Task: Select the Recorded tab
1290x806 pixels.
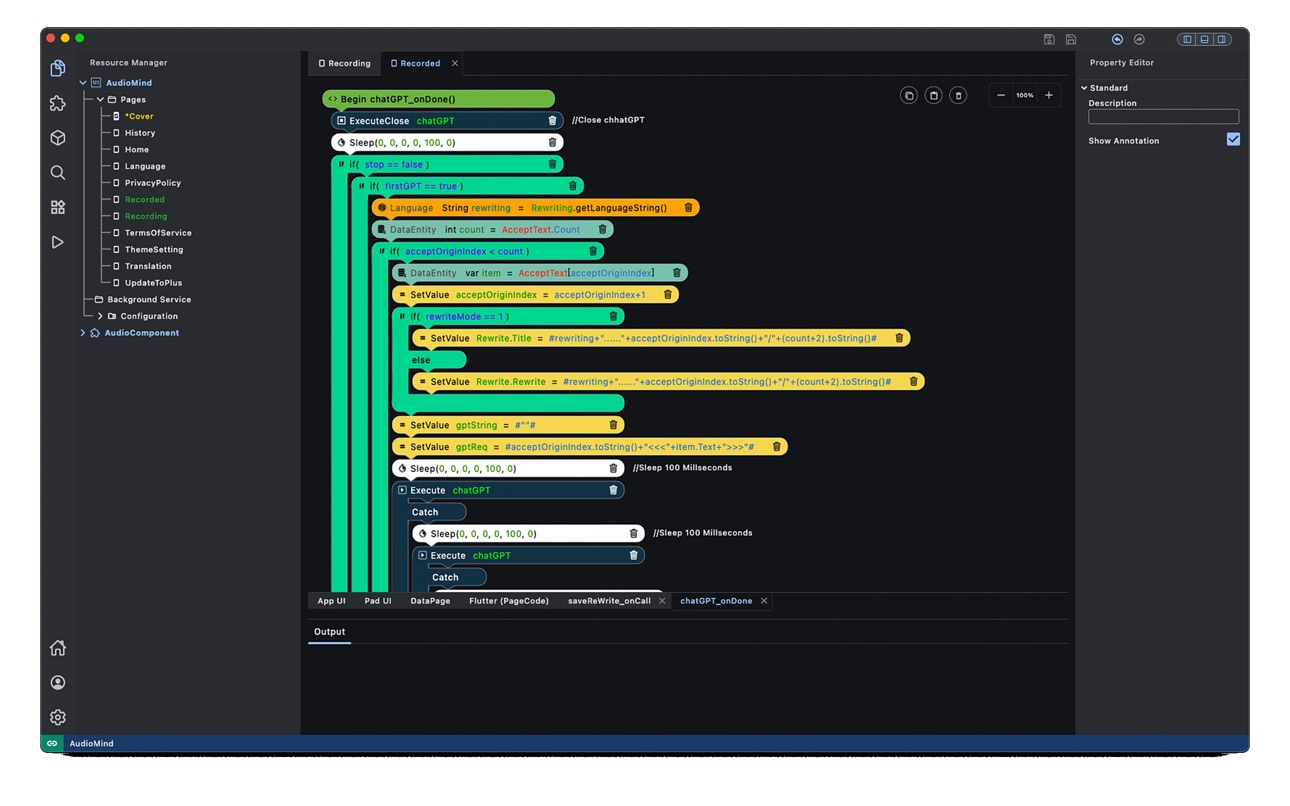Action: [x=415, y=63]
